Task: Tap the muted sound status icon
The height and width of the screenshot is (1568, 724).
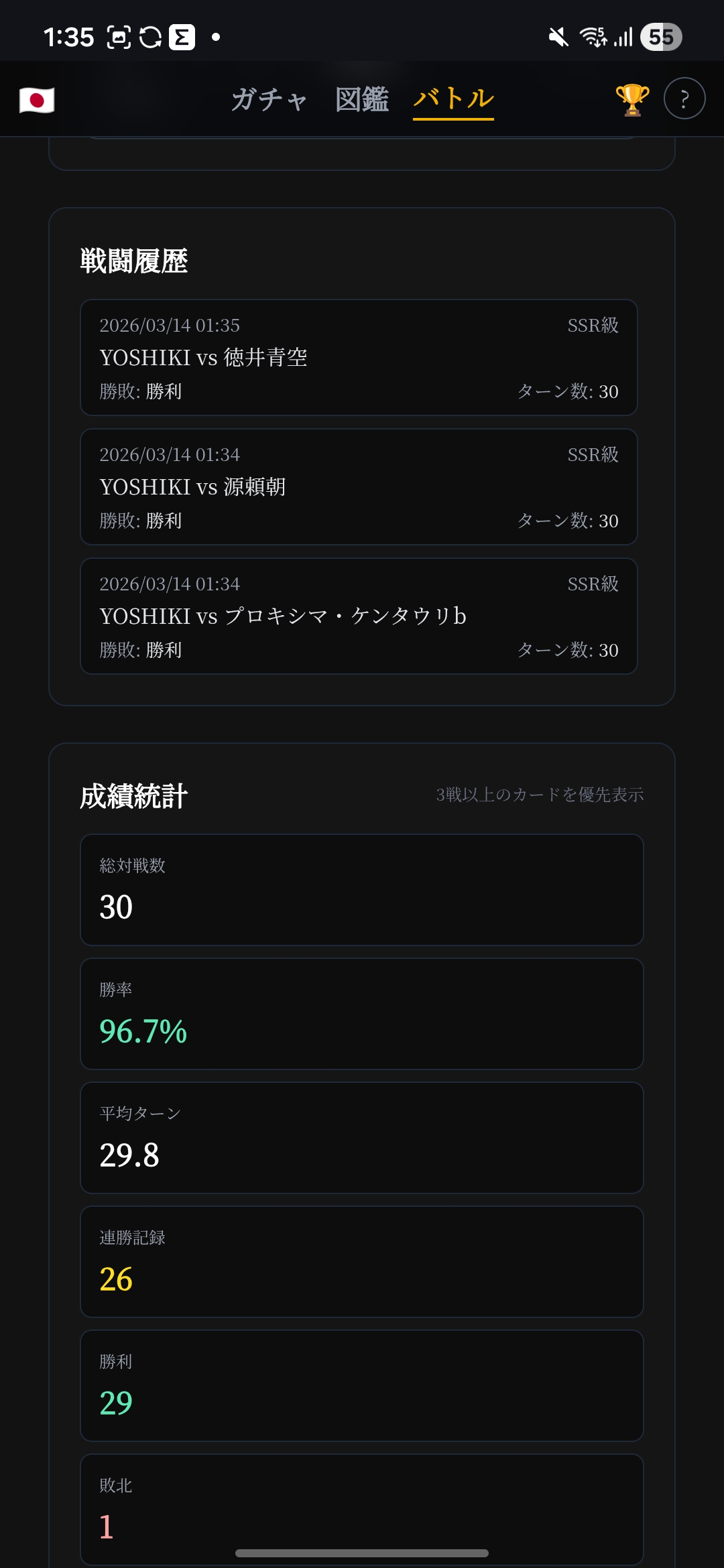Action: click(558, 37)
